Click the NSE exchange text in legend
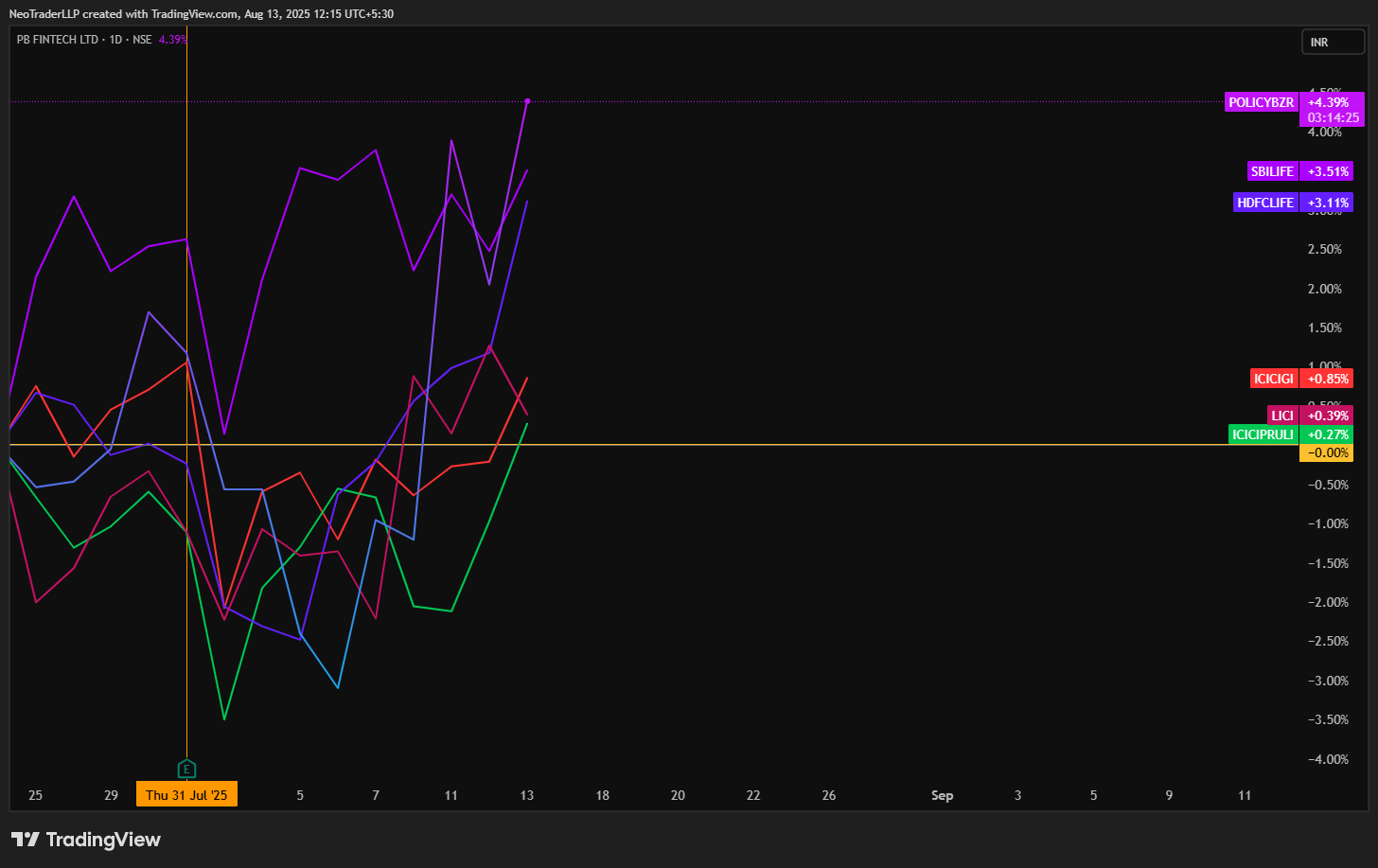The height and width of the screenshot is (868, 1378). [142, 40]
